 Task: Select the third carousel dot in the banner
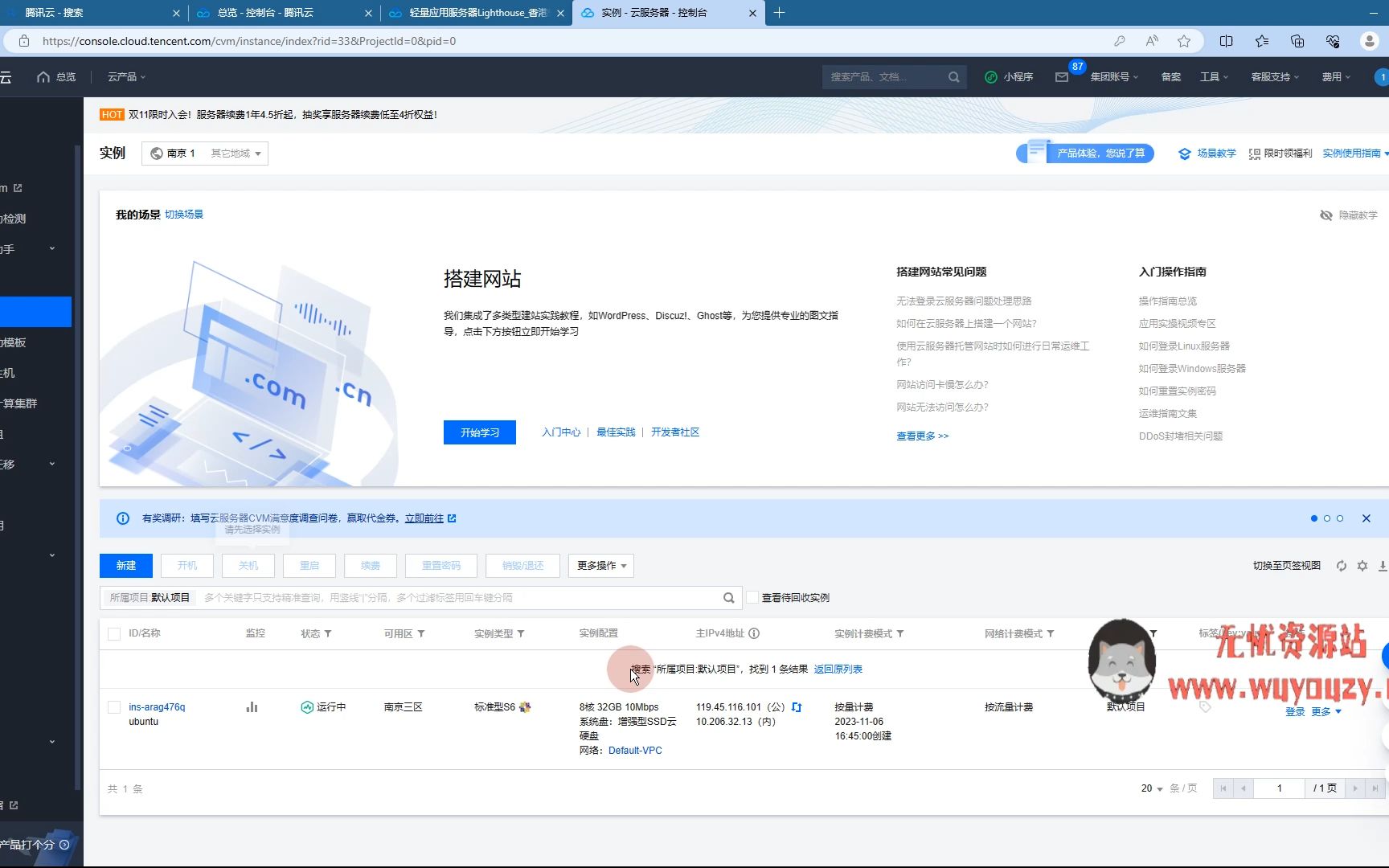(x=1340, y=518)
